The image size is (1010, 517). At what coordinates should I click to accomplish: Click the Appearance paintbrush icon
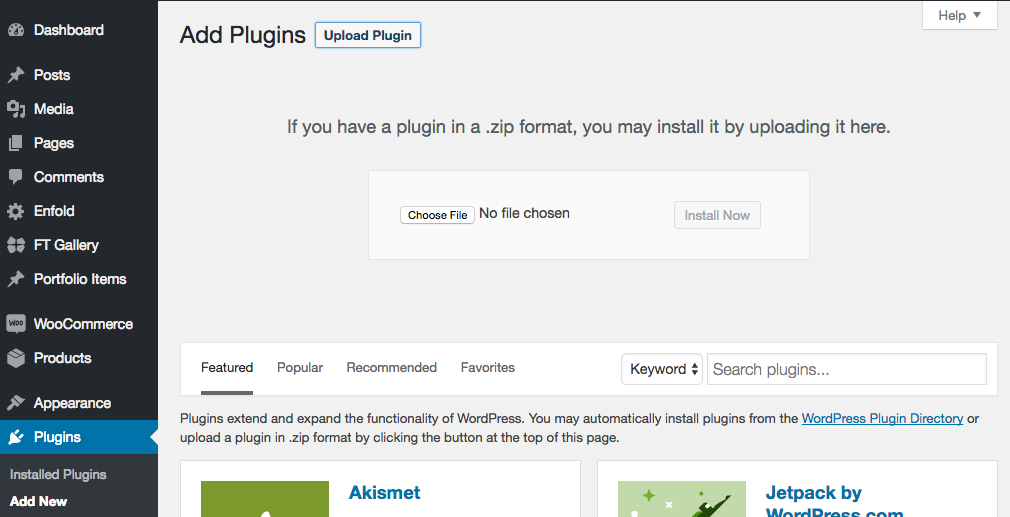[x=16, y=403]
